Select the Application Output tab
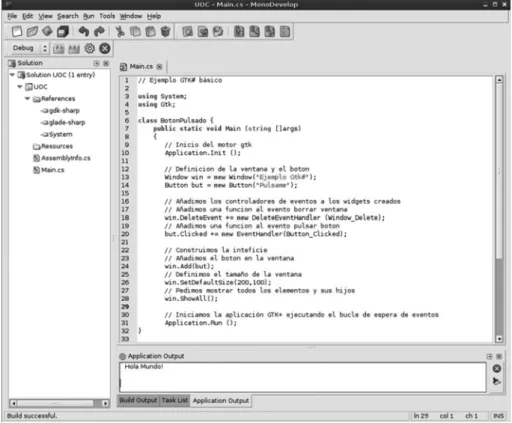The height and width of the screenshot is (423, 512). point(221,401)
